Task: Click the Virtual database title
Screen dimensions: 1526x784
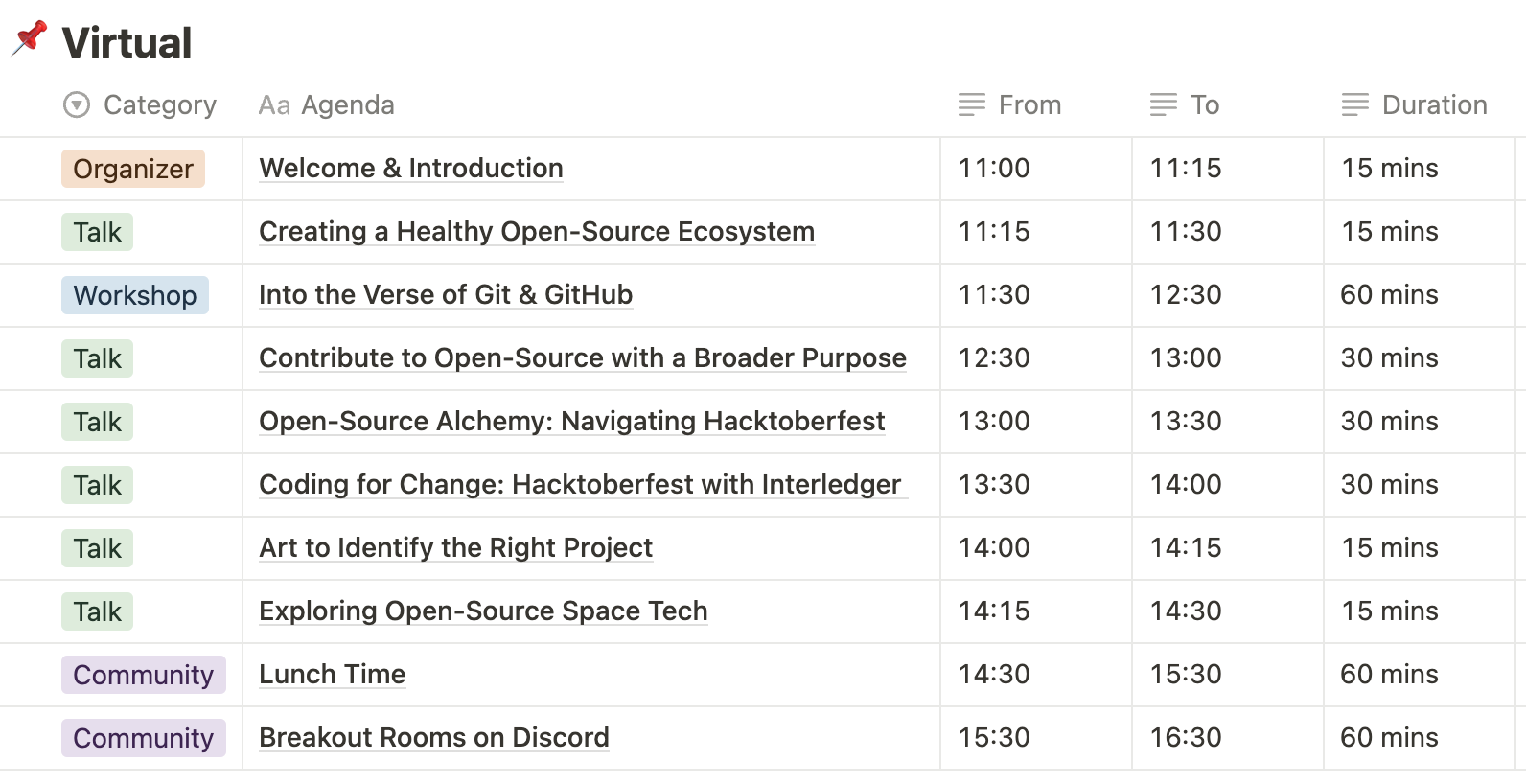Action: tap(127, 42)
